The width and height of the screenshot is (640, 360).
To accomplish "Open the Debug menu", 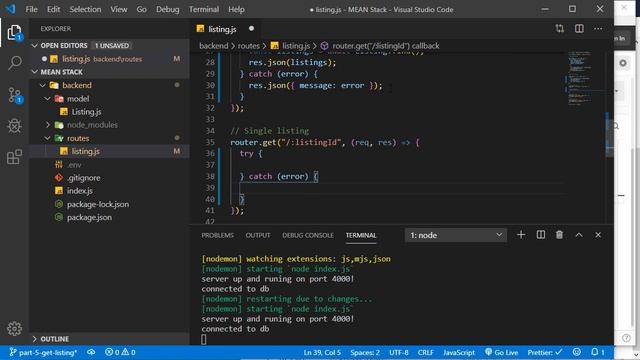I will tap(167, 9).
